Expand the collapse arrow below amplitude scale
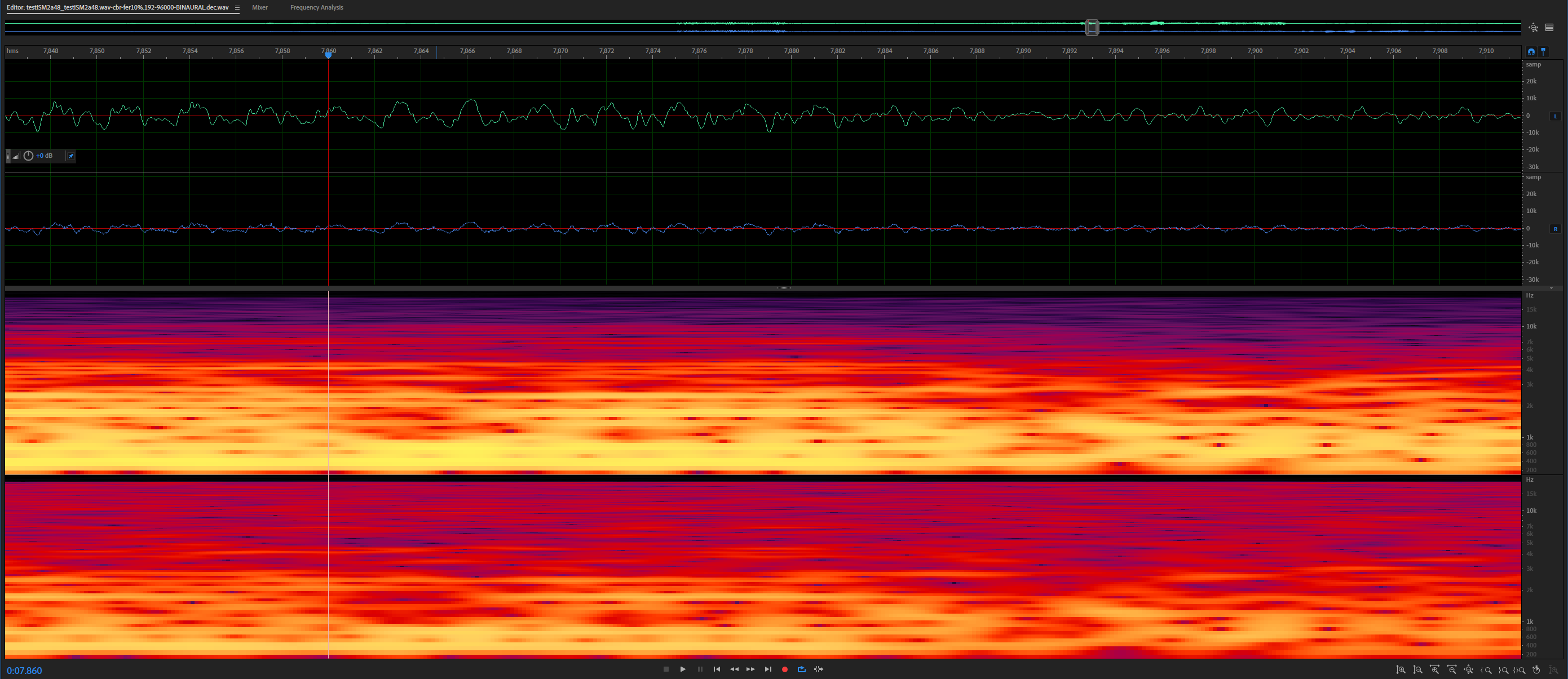 (x=1551, y=288)
